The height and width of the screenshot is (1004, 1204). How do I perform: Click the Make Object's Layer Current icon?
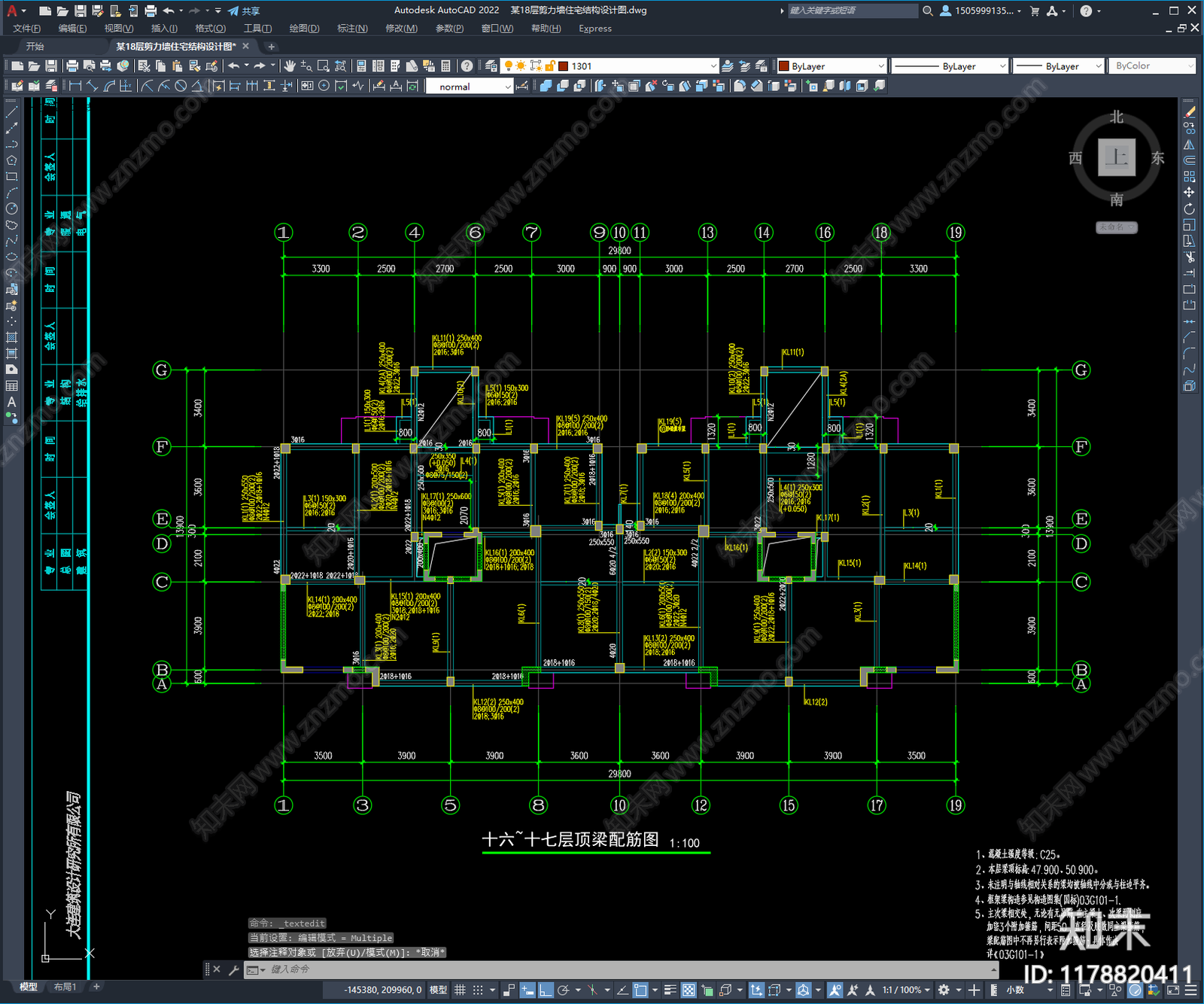pos(728,66)
